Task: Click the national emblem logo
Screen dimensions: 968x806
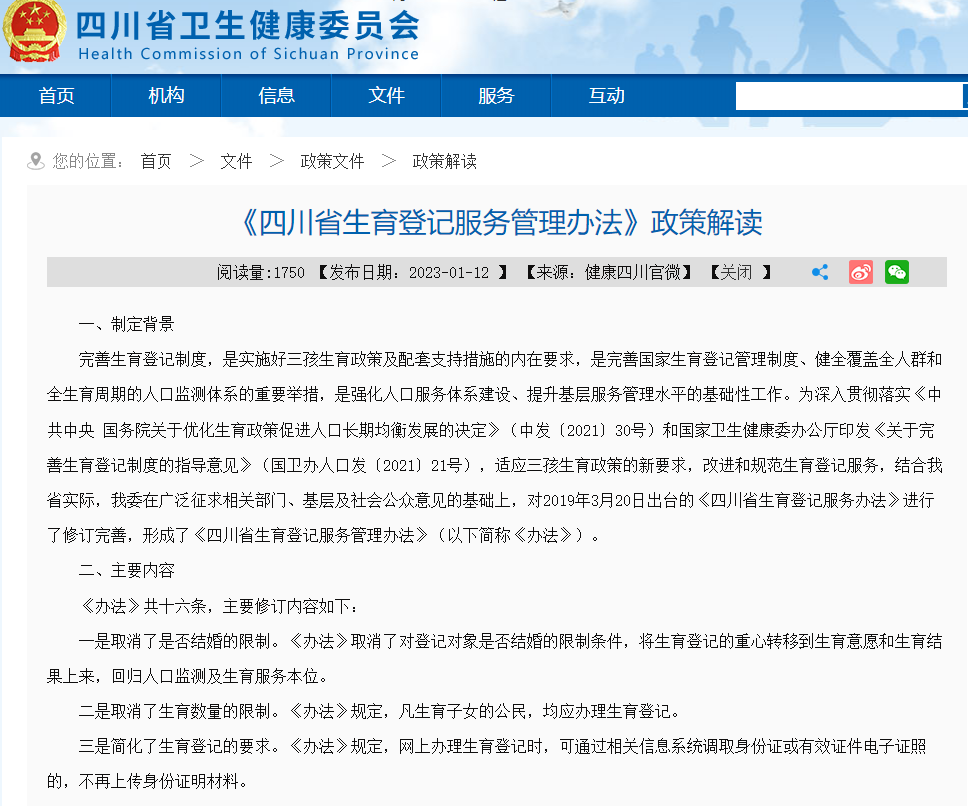Action: (x=34, y=31)
